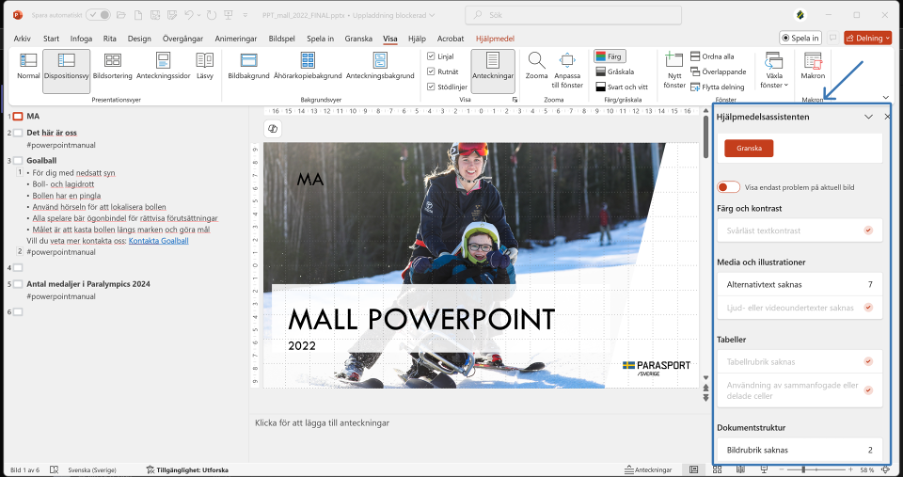Select Färg color mode
This screenshot has width=904, height=478.
tap(609, 57)
